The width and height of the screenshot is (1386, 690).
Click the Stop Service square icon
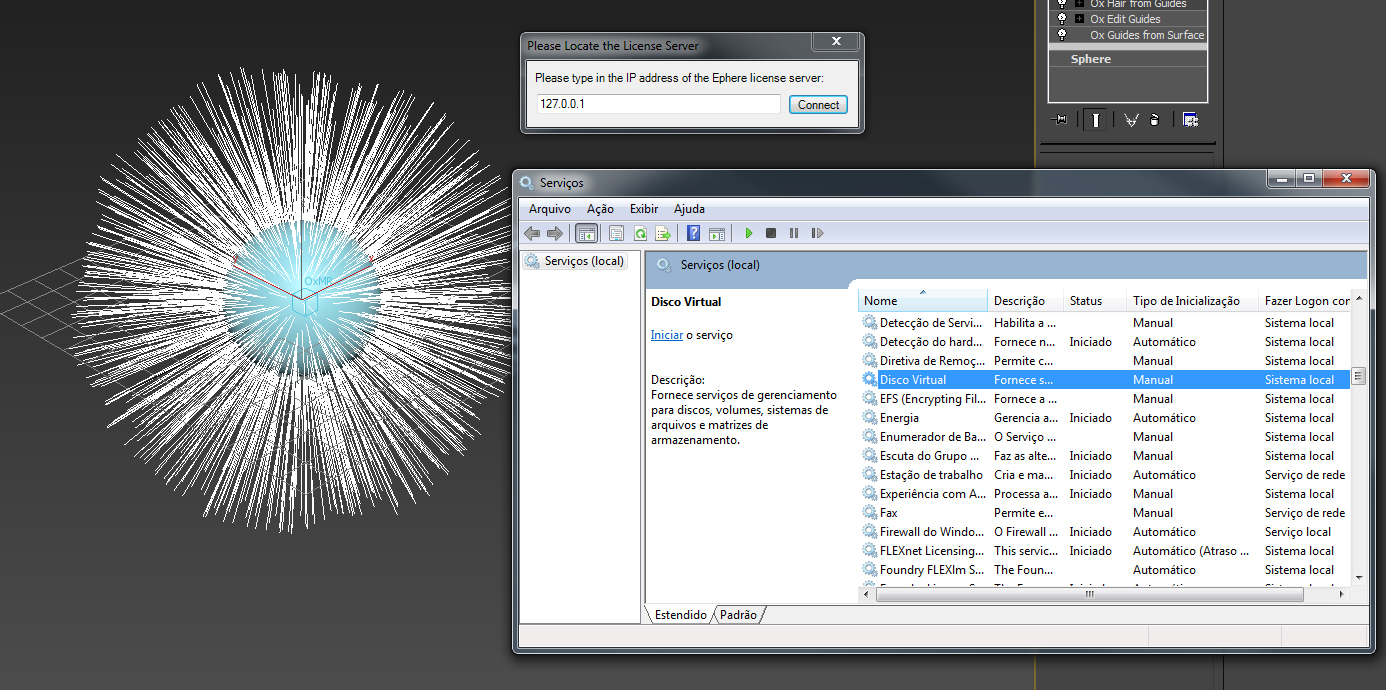[x=771, y=233]
